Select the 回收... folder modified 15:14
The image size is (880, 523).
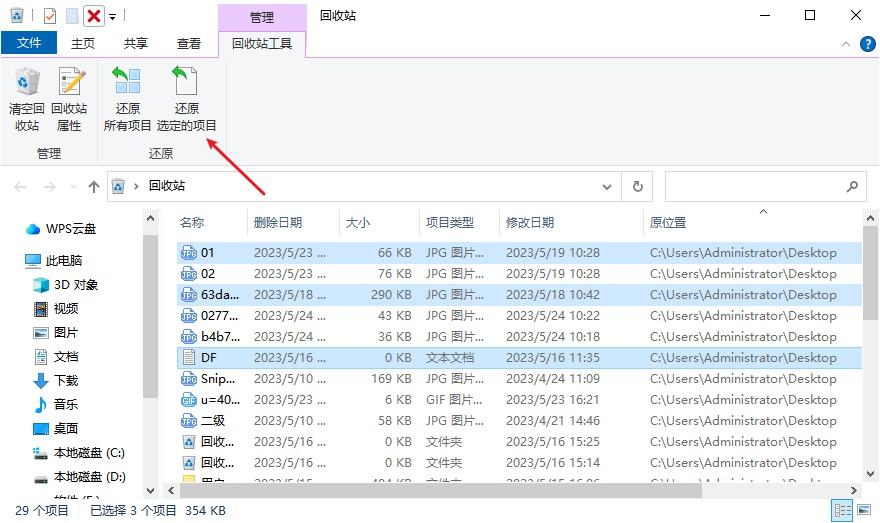click(519, 463)
